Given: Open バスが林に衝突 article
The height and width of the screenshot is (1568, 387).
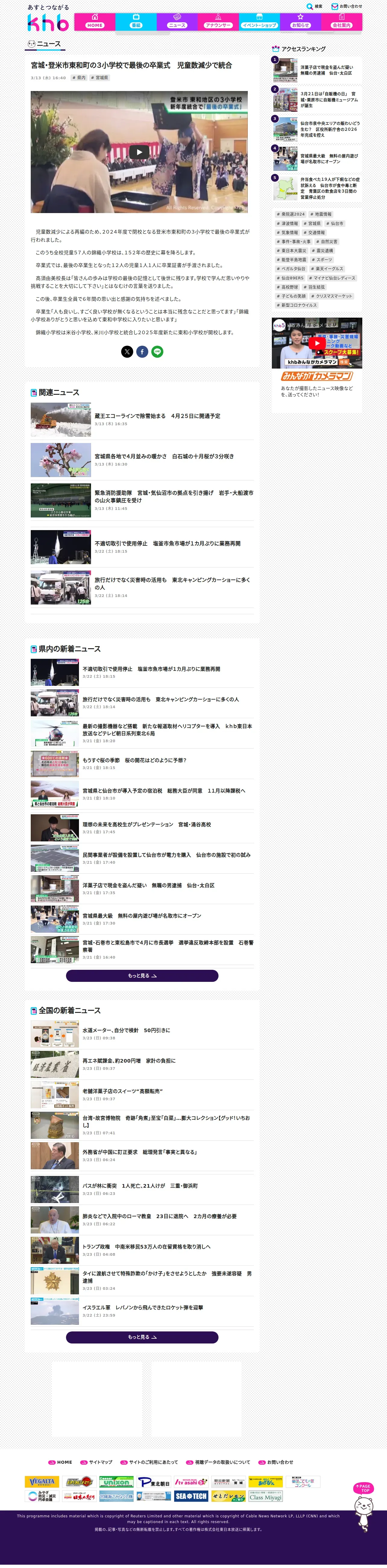Looking at the screenshot, I should tap(142, 1189).
